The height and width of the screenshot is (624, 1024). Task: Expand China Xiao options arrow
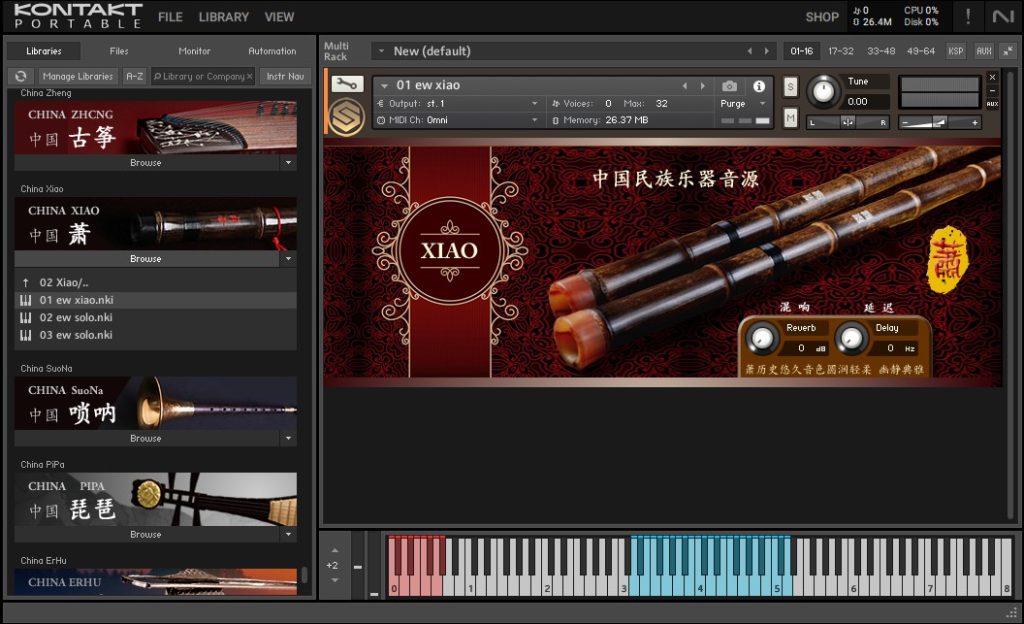[288, 258]
